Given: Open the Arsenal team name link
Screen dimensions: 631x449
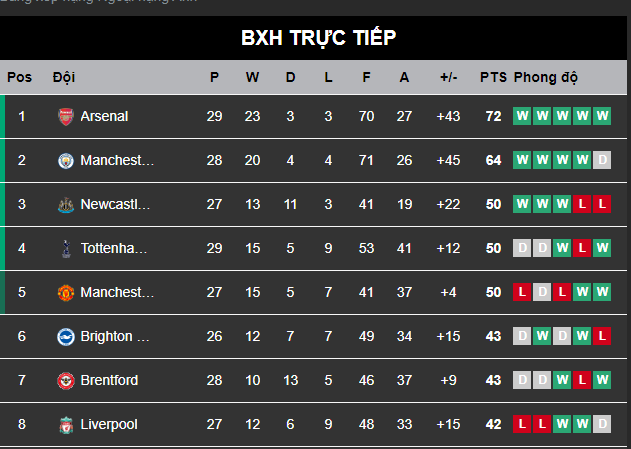Looking at the screenshot, I should coord(104,116).
